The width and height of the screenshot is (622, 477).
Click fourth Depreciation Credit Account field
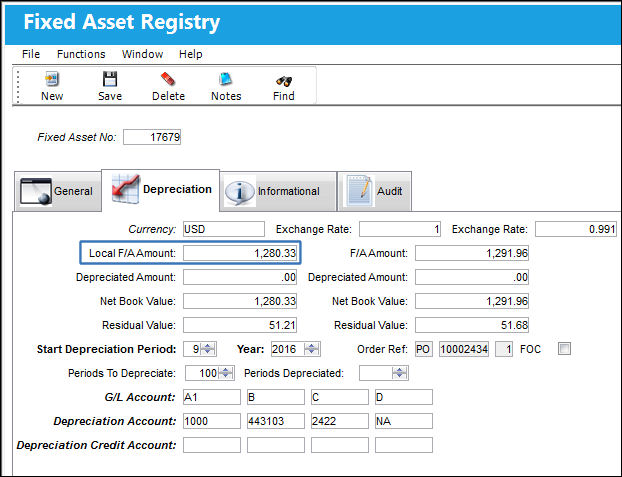coord(404,445)
